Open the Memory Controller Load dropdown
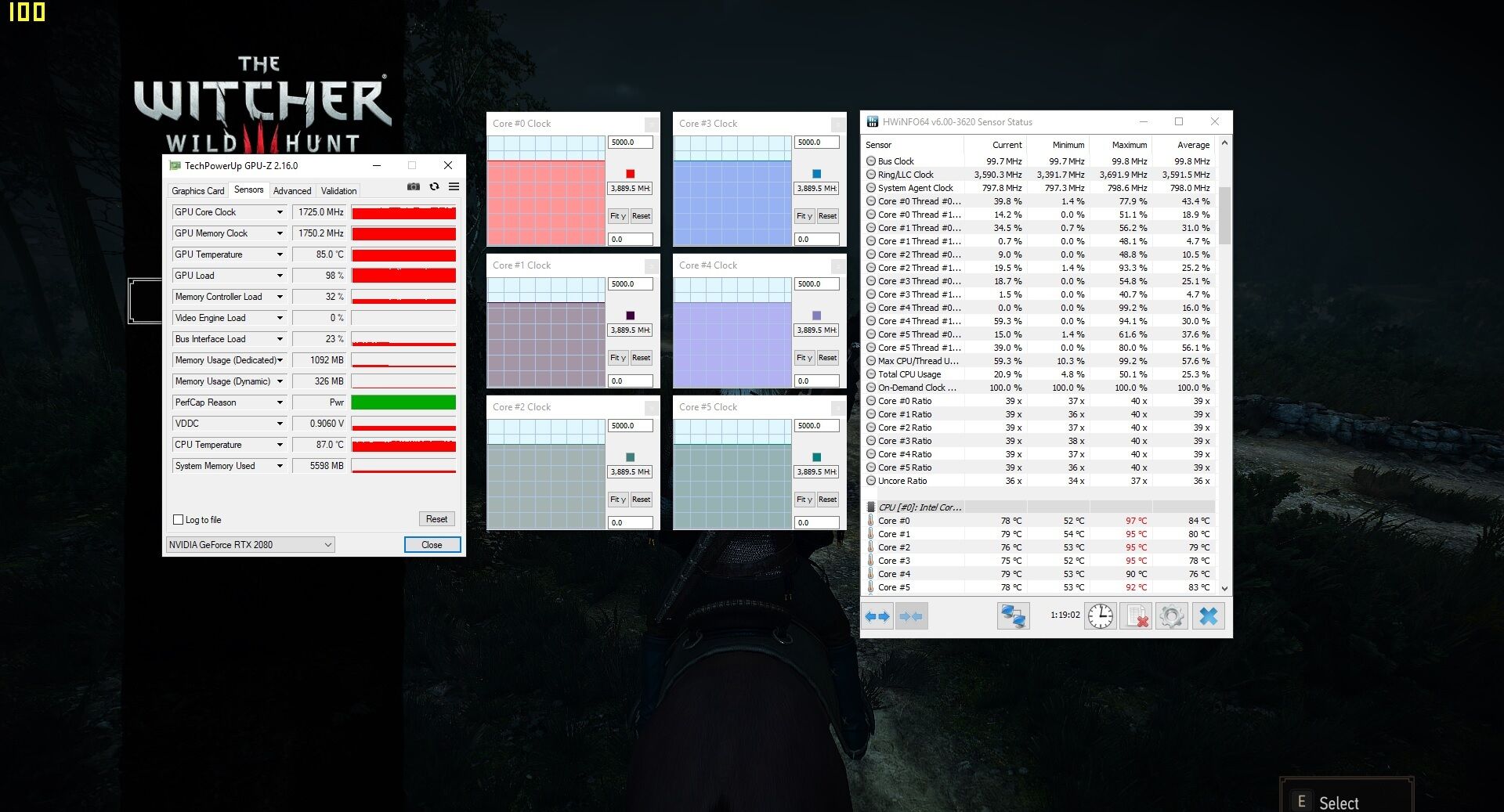Viewport: 1504px width, 812px height. coord(280,297)
